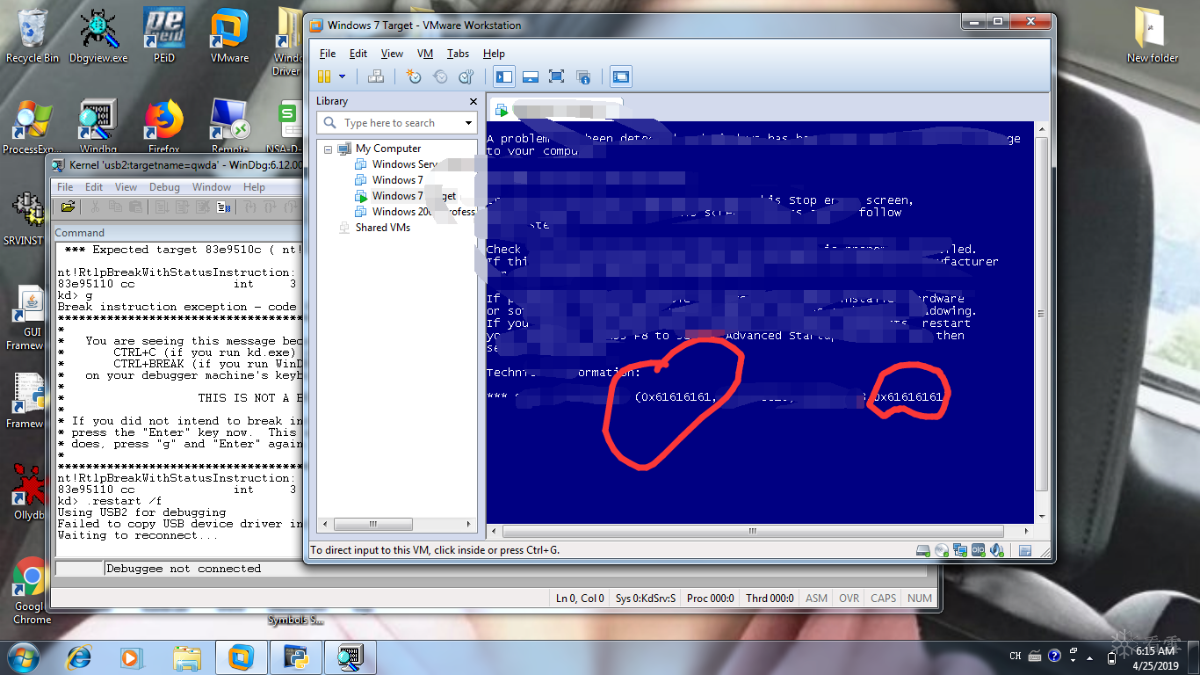Open Google Chrome desktop shortcut
This screenshot has height=675, width=1200.
31,590
